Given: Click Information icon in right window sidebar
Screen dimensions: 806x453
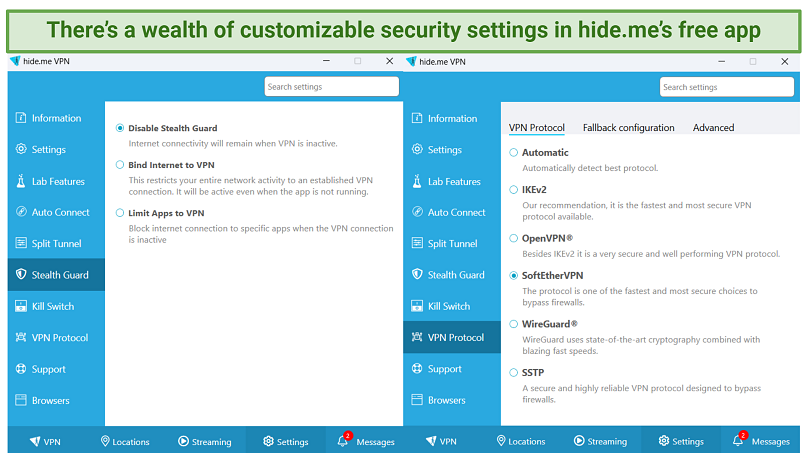Looking at the screenshot, I should (x=417, y=118).
